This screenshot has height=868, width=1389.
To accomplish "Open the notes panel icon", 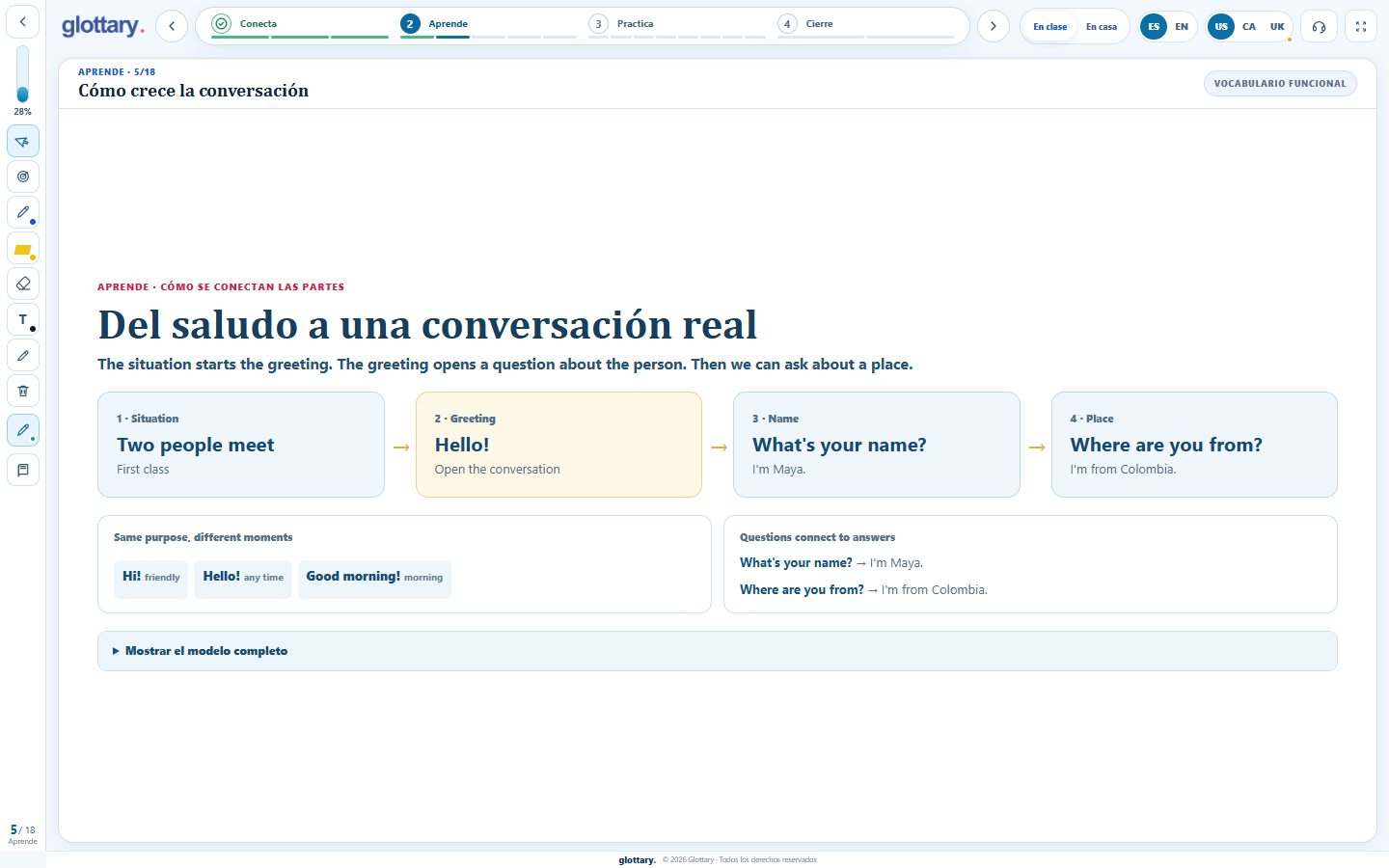I will pos(23,470).
